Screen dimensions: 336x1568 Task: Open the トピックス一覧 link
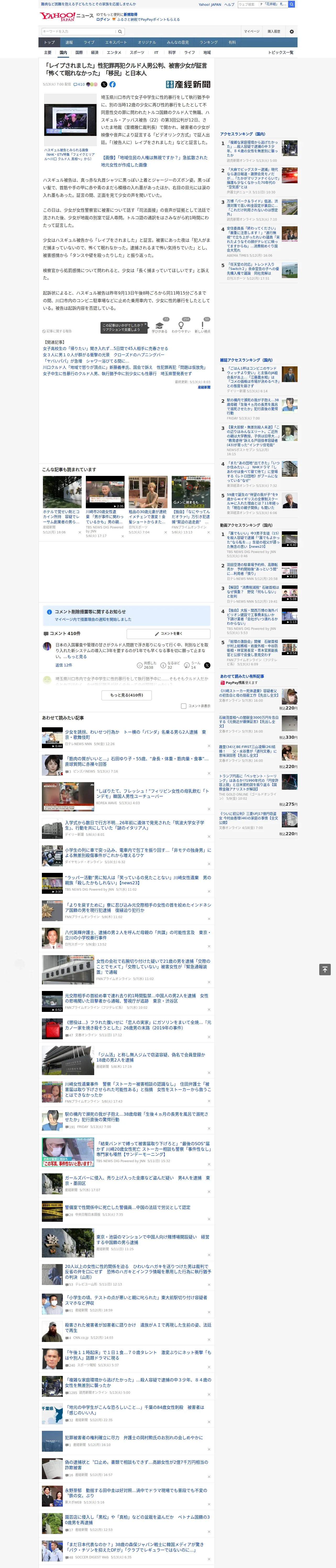point(281,52)
